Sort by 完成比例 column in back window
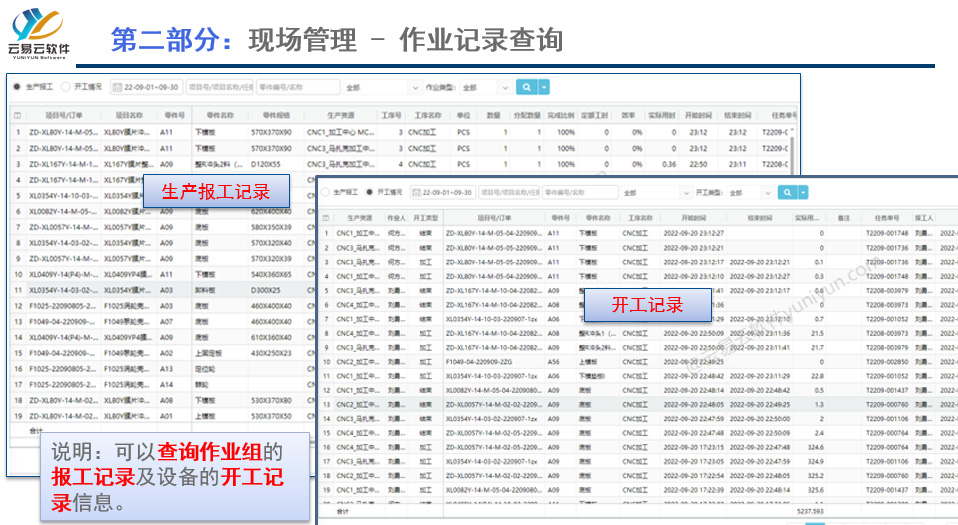 coord(561,115)
